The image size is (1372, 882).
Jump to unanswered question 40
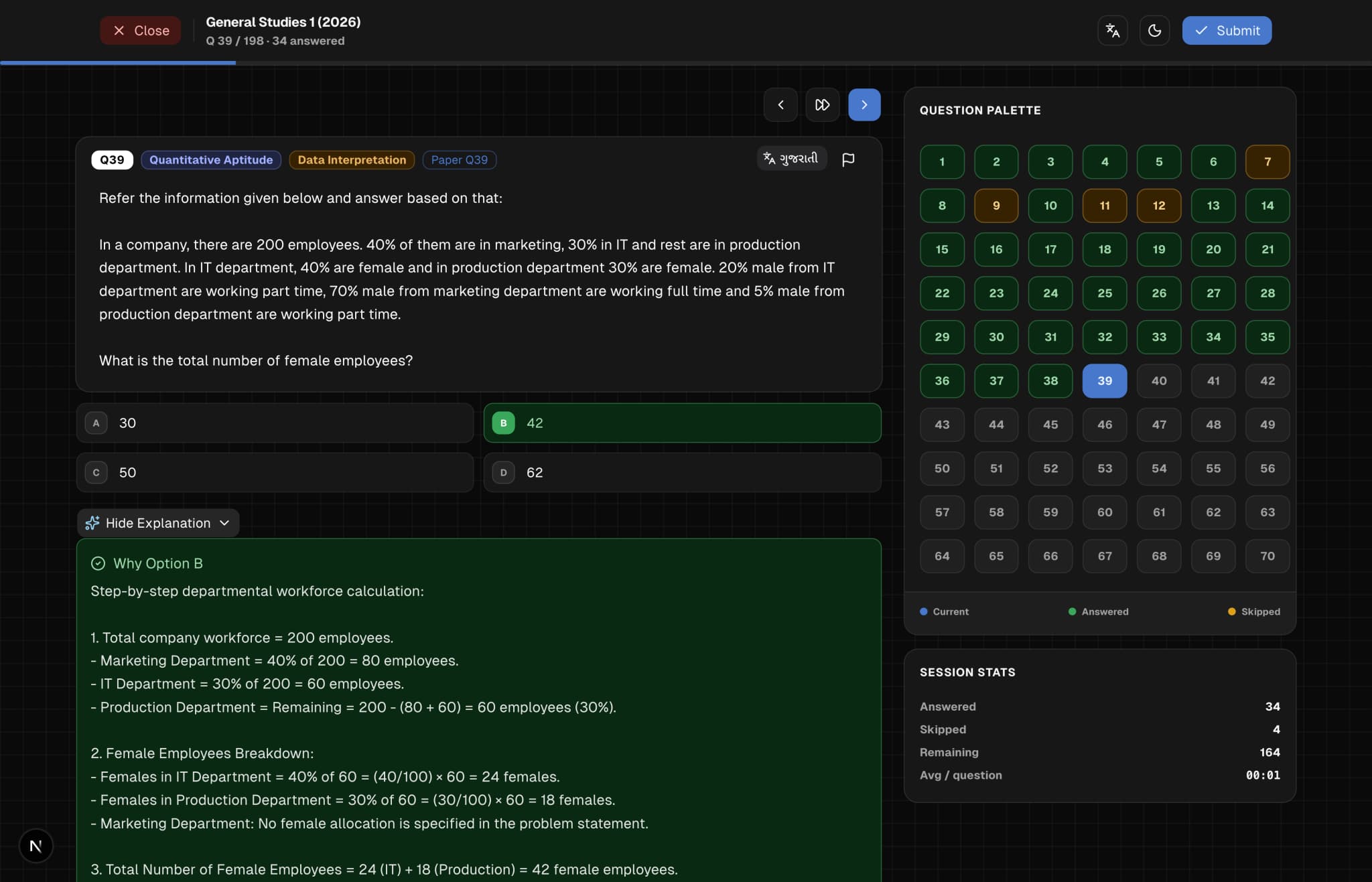(1159, 381)
